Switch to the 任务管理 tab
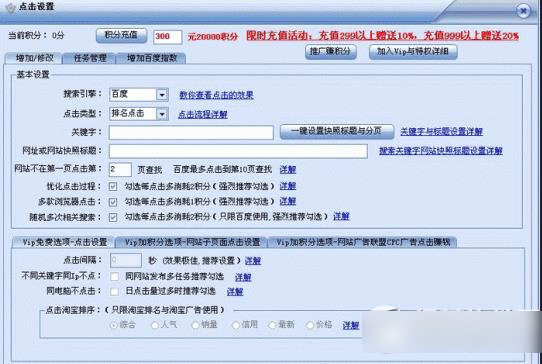The image size is (542, 364). coord(90,58)
